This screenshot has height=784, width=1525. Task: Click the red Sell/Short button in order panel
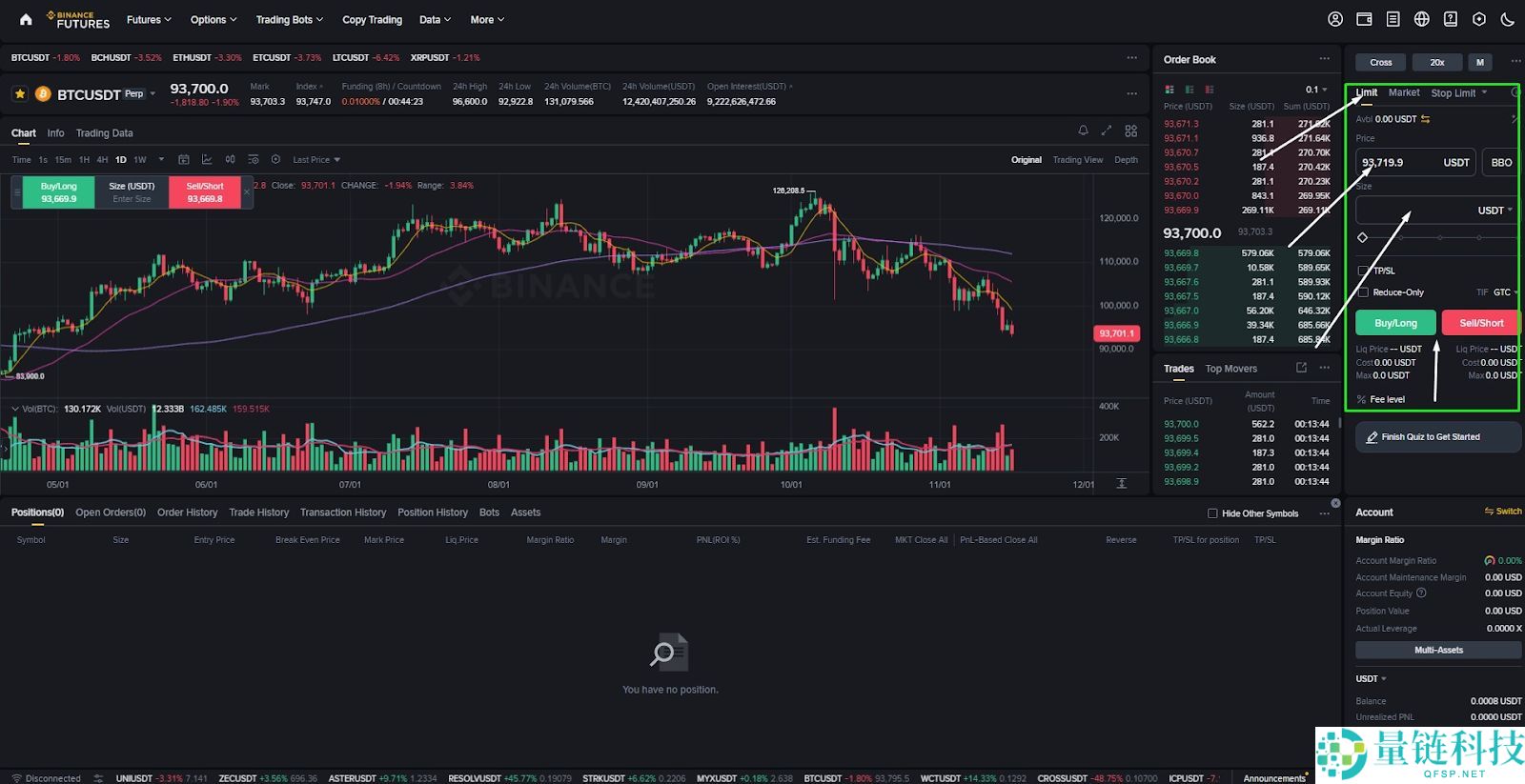pyautogui.click(x=1480, y=323)
